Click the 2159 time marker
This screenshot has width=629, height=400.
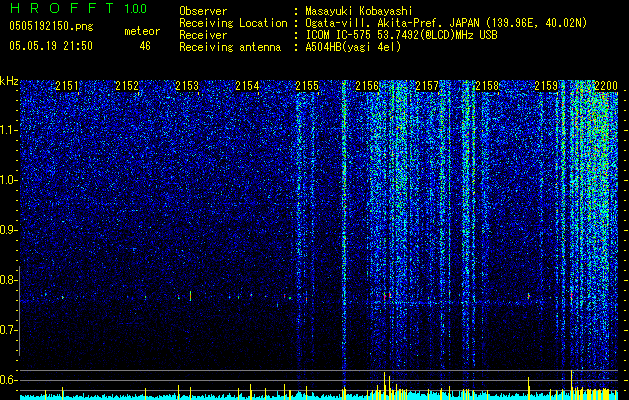coord(547,86)
